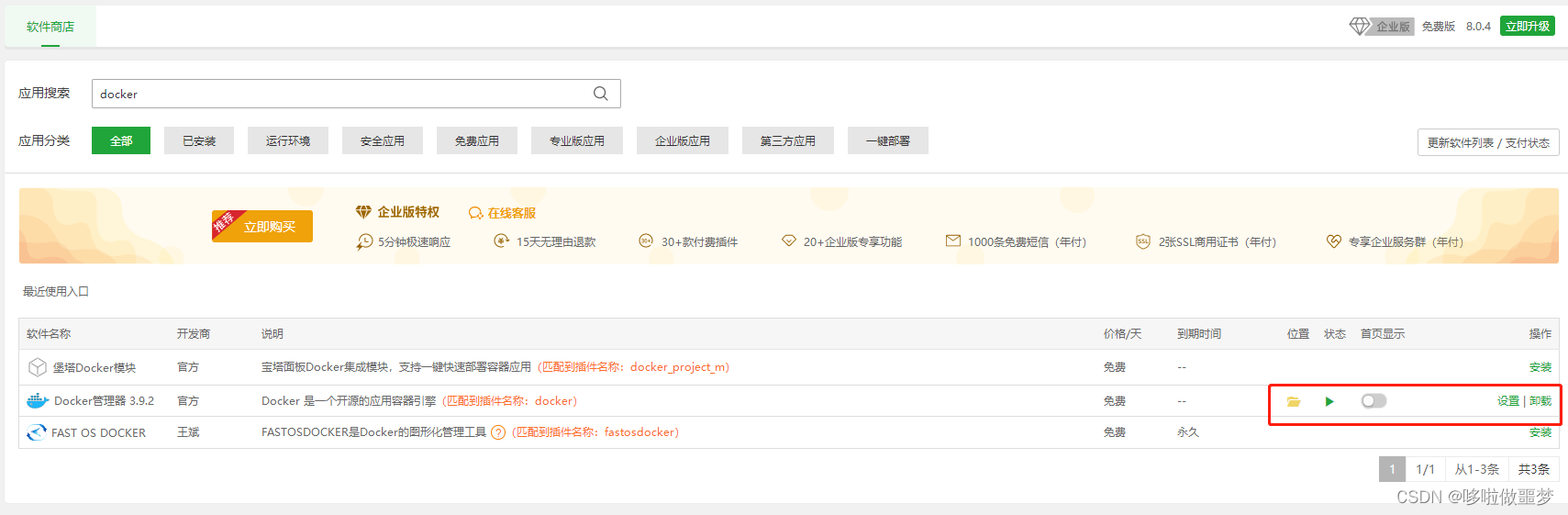Select the 已安装 category

(x=199, y=140)
